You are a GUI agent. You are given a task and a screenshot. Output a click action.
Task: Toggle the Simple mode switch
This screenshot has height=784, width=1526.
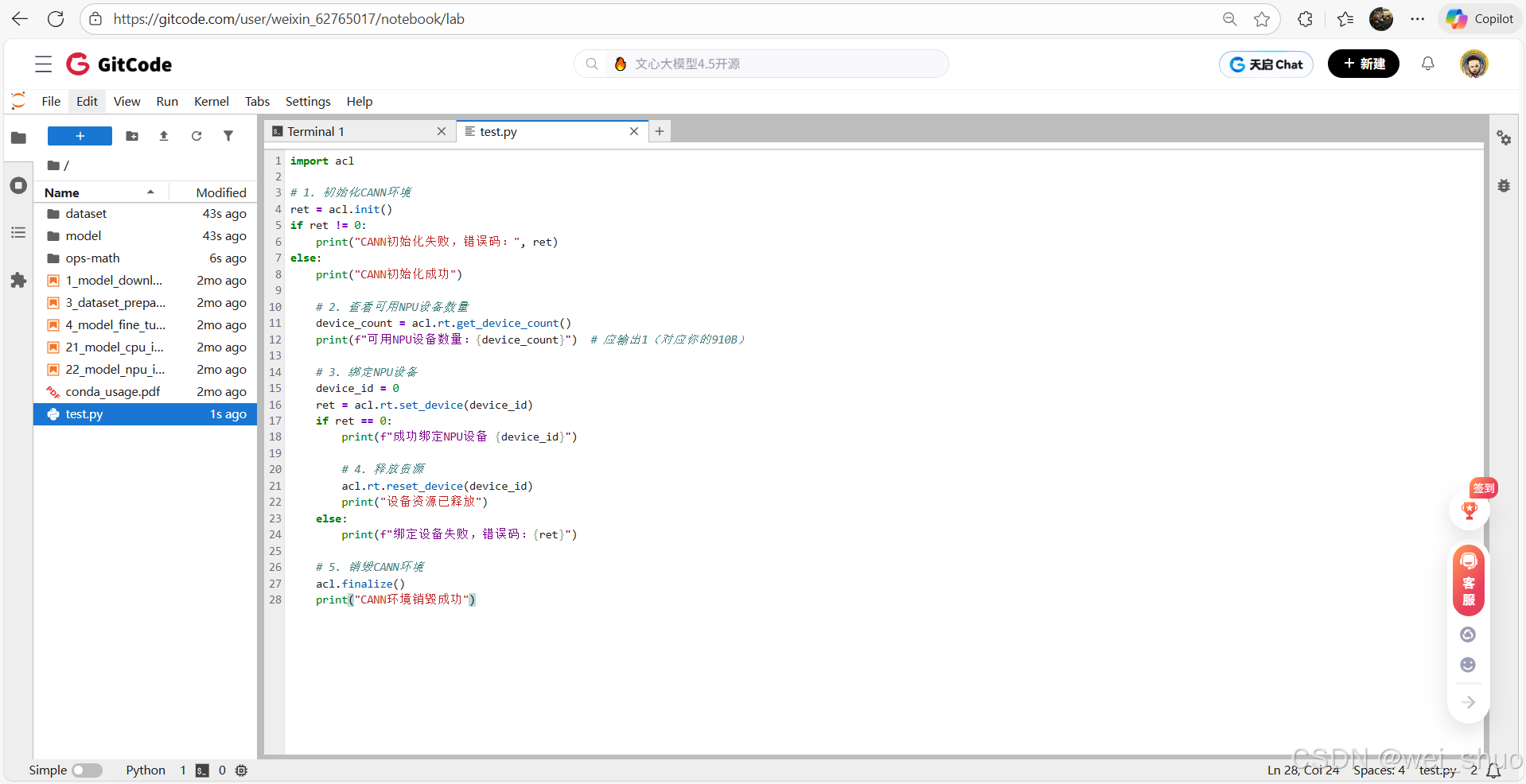(87, 770)
